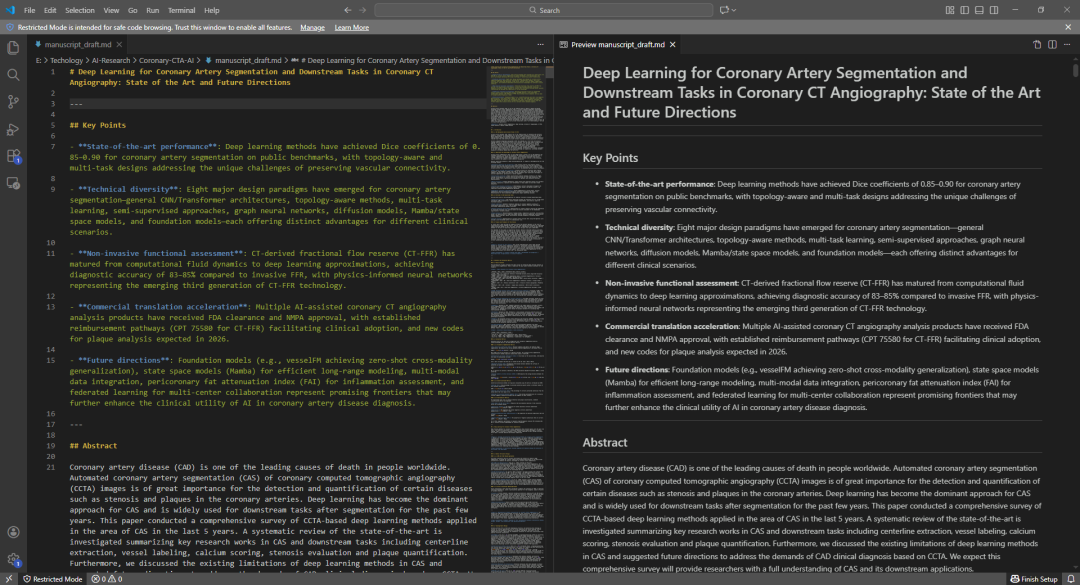Click line number 11 in the gutter

(x=50, y=253)
